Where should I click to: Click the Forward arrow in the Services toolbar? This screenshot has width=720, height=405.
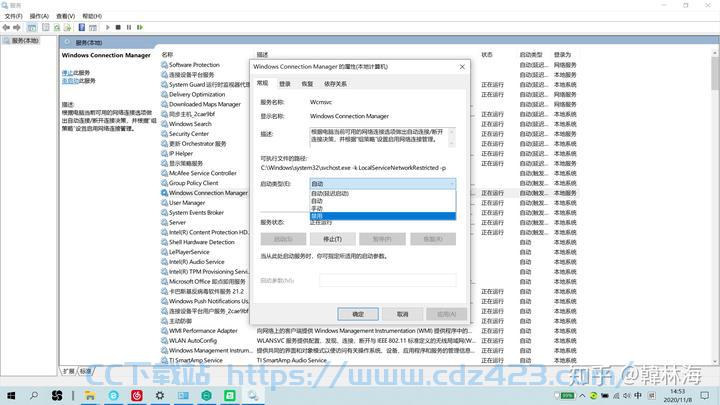click(17, 28)
